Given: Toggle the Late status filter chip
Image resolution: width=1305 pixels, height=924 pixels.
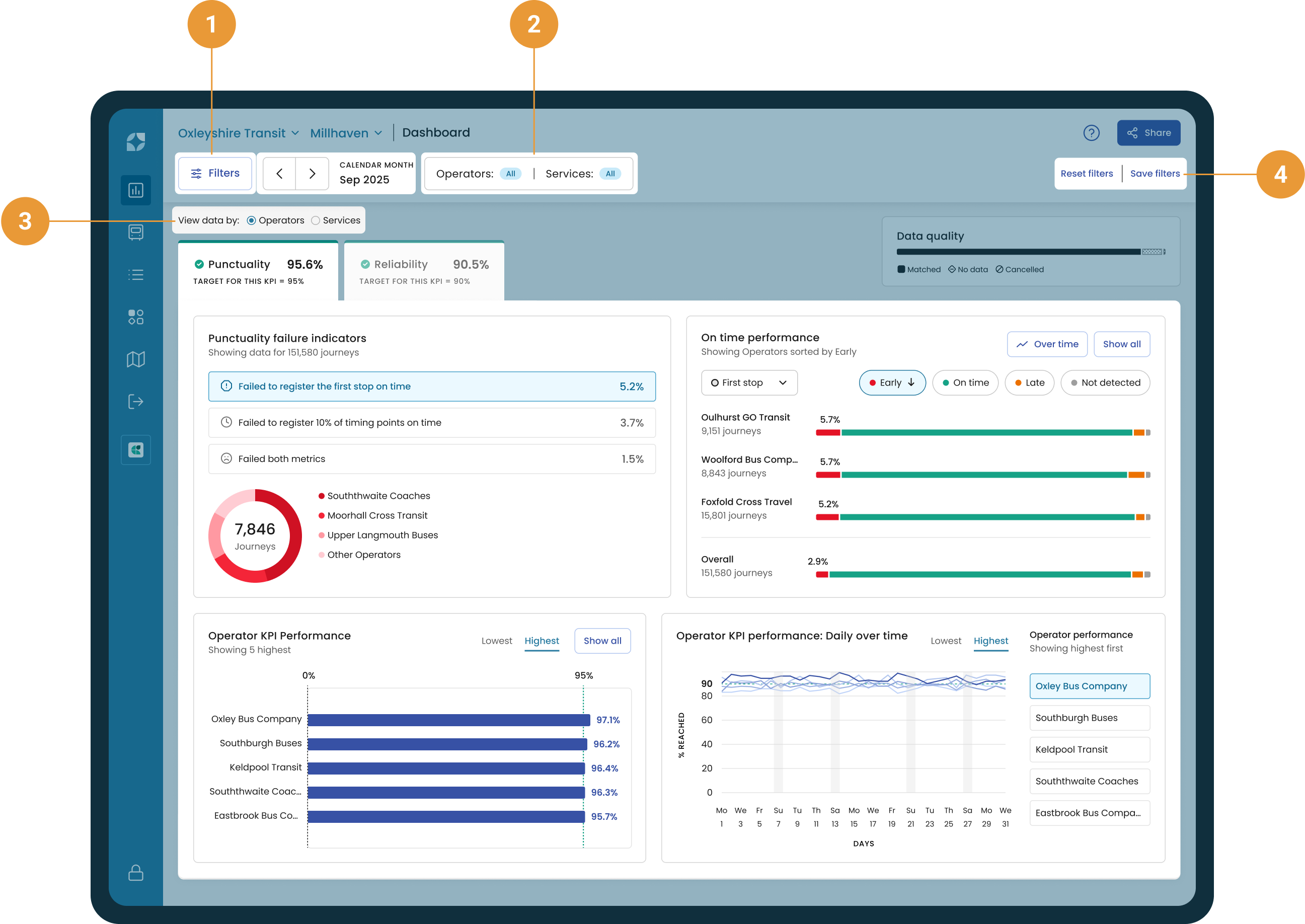Looking at the screenshot, I should (1029, 383).
